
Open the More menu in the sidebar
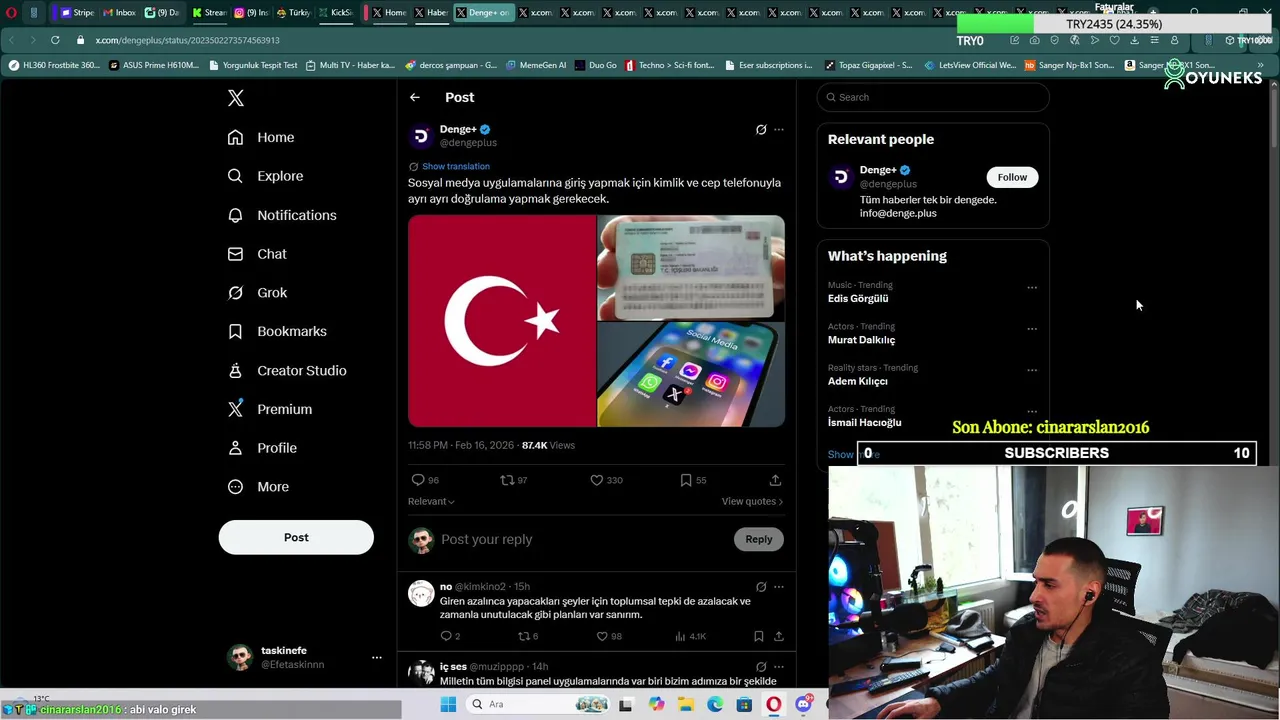[258, 487]
